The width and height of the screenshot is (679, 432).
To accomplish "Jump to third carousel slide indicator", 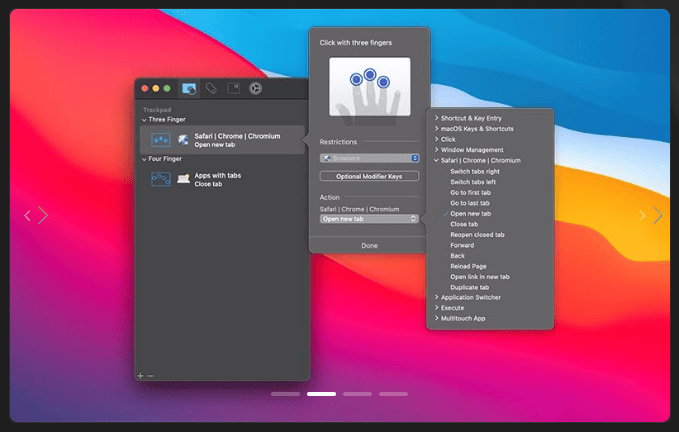I will pyautogui.click(x=357, y=394).
